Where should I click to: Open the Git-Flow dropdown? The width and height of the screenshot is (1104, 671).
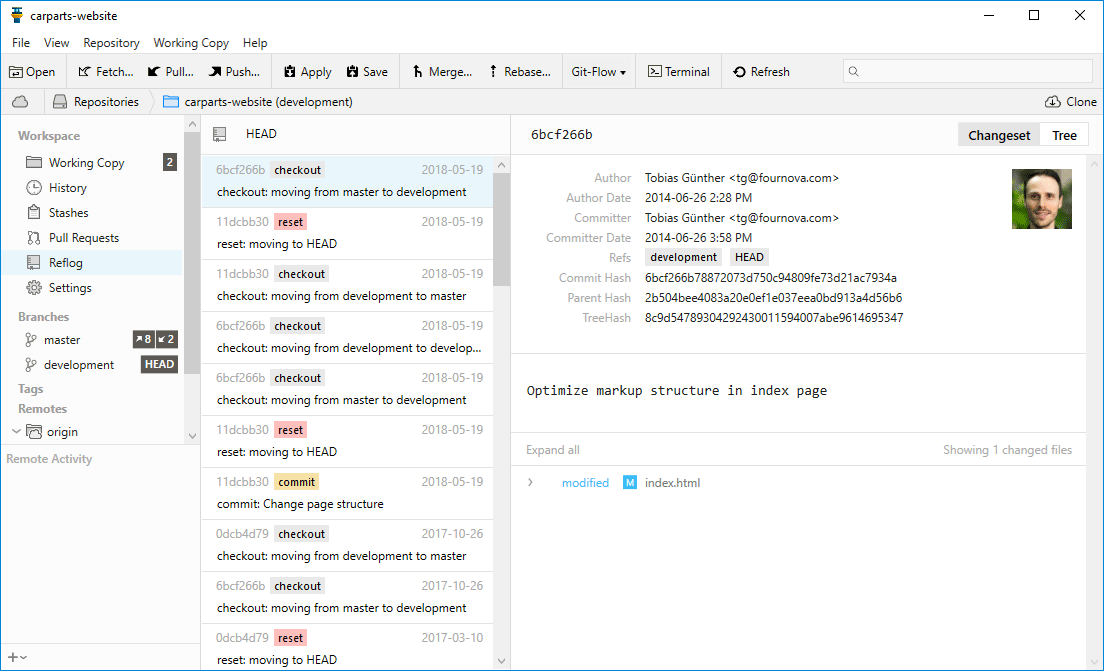click(598, 72)
